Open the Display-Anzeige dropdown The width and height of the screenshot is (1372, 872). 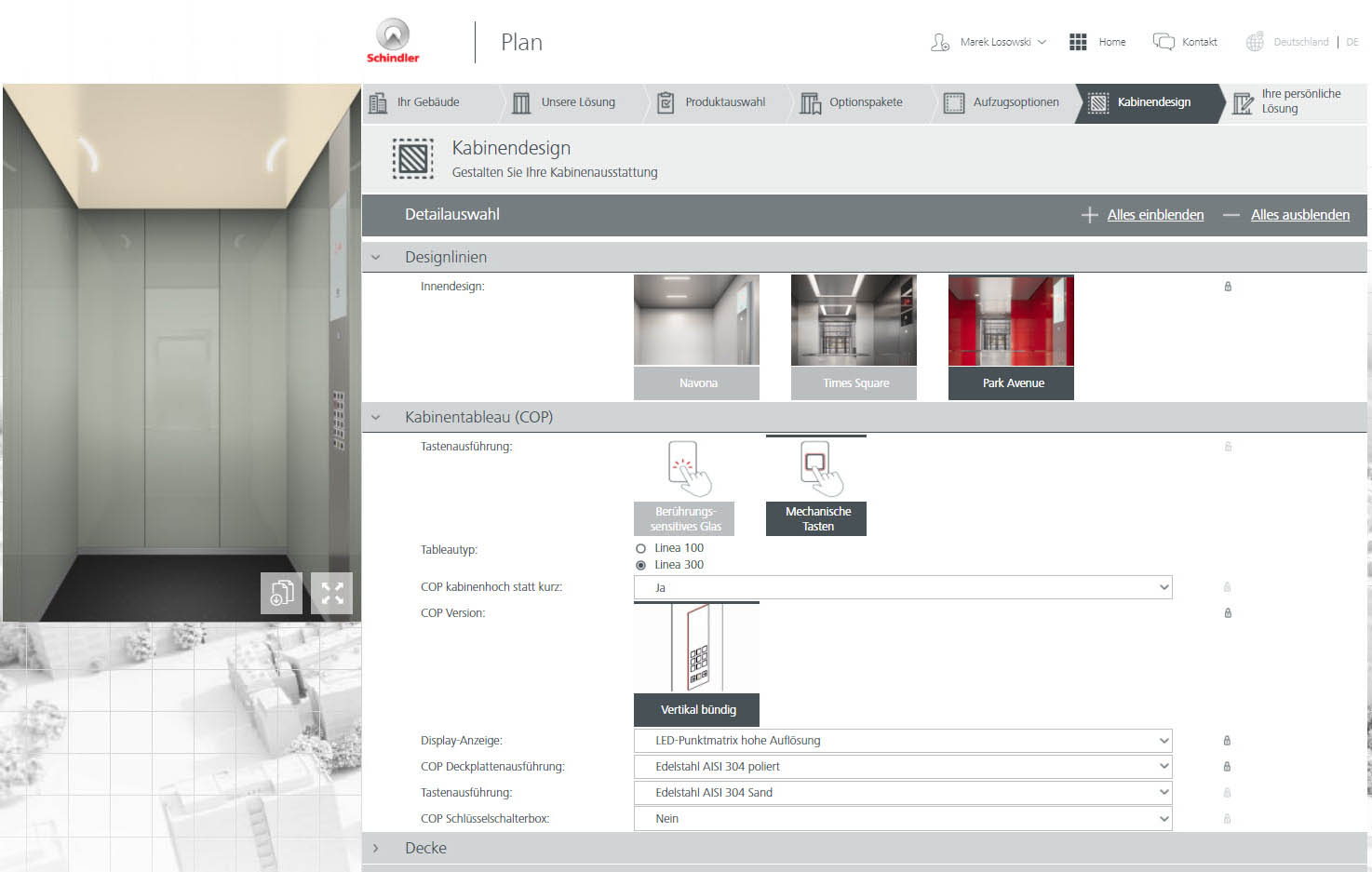coord(902,741)
